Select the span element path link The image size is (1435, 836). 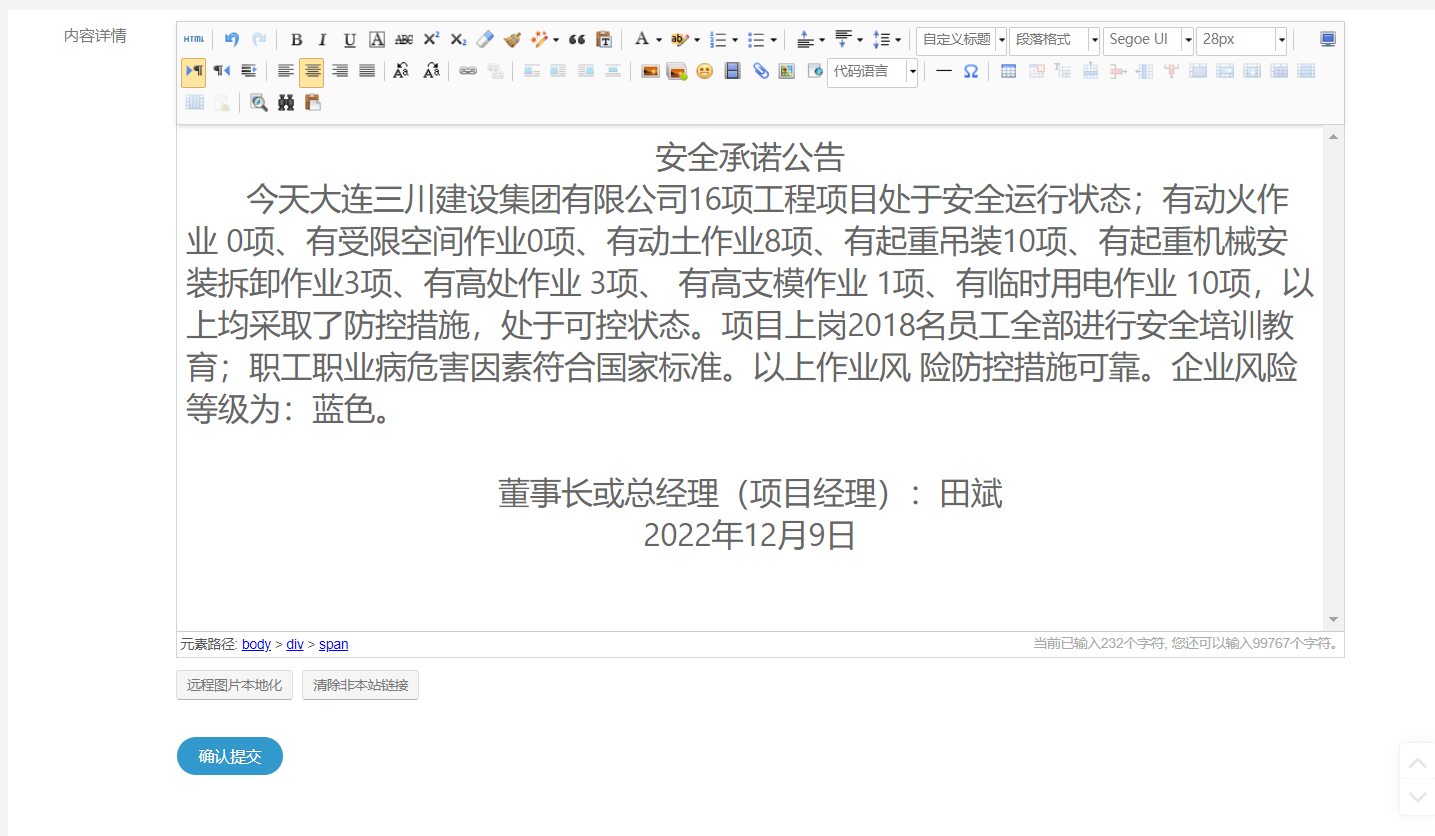coord(334,645)
